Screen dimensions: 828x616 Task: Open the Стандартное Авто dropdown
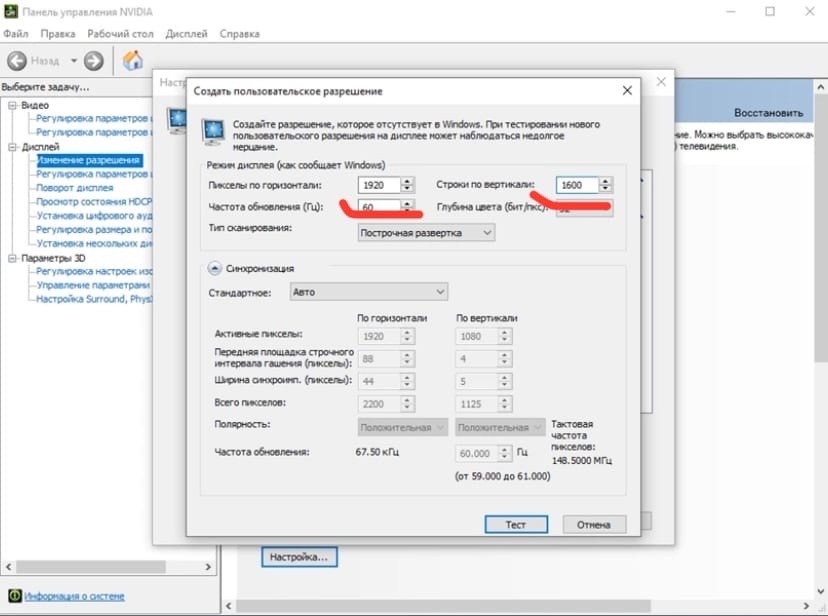click(x=369, y=292)
